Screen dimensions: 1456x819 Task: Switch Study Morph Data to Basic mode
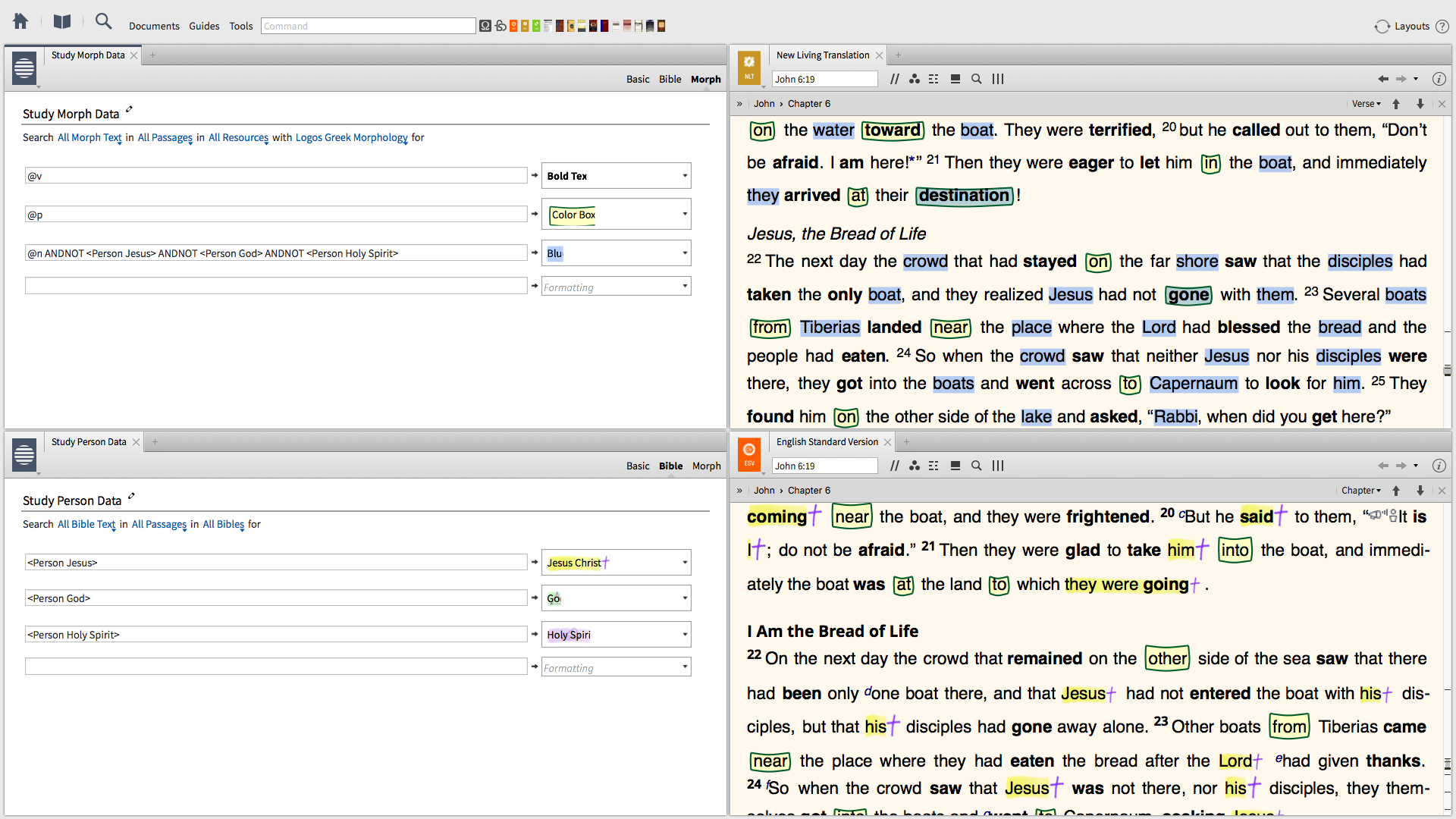[x=638, y=79]
